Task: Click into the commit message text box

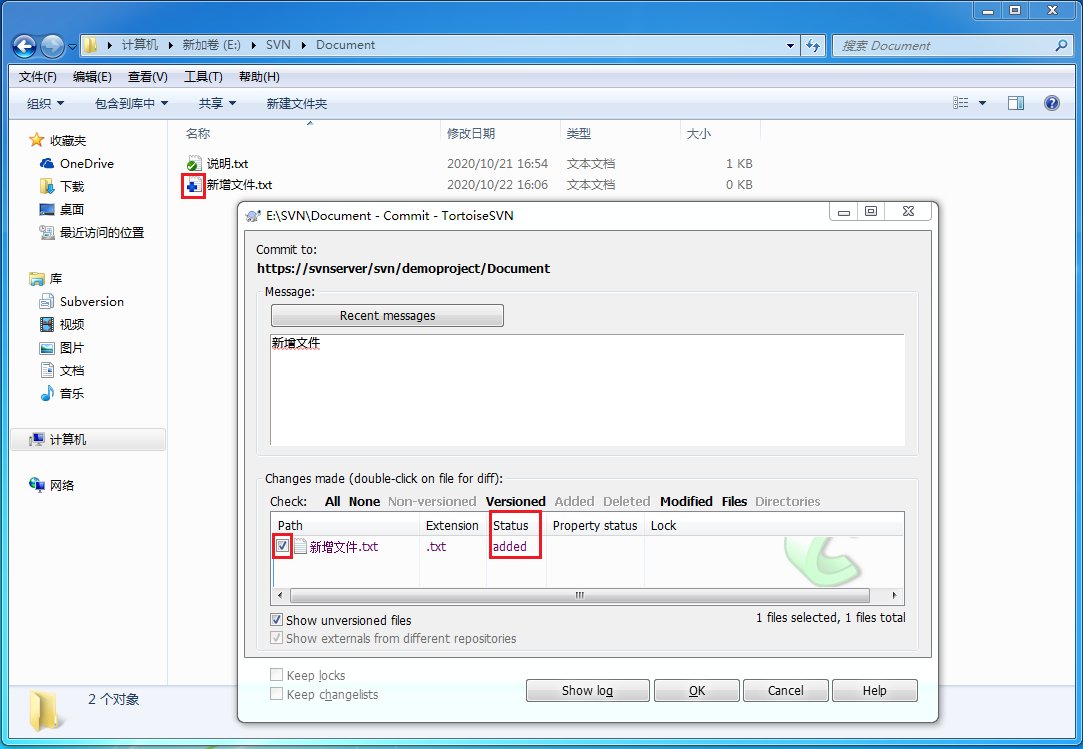Action: (x=587, y=390)
